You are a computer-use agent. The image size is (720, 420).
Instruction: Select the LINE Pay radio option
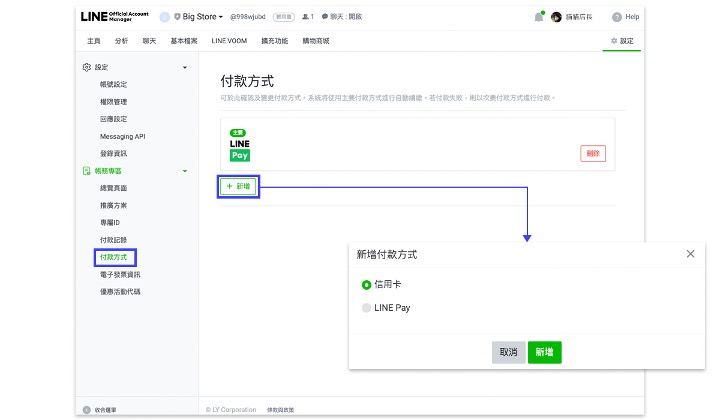(x=366, y=307)
